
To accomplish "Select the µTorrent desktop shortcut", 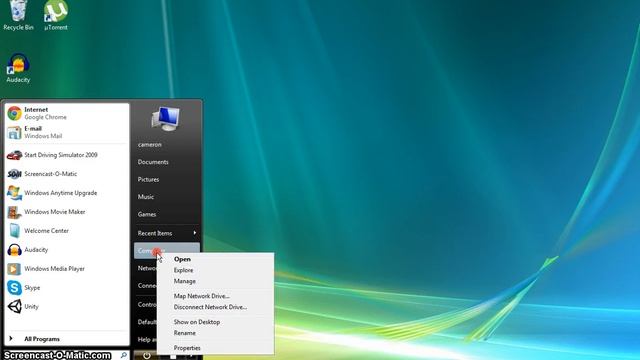I will 56,16.
